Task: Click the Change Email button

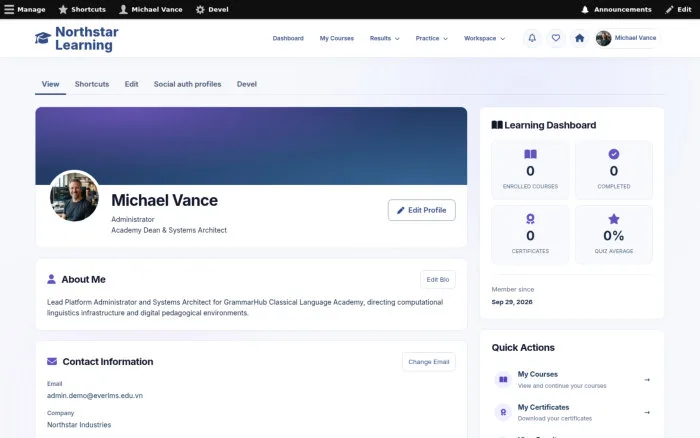Action: [429, 362]
